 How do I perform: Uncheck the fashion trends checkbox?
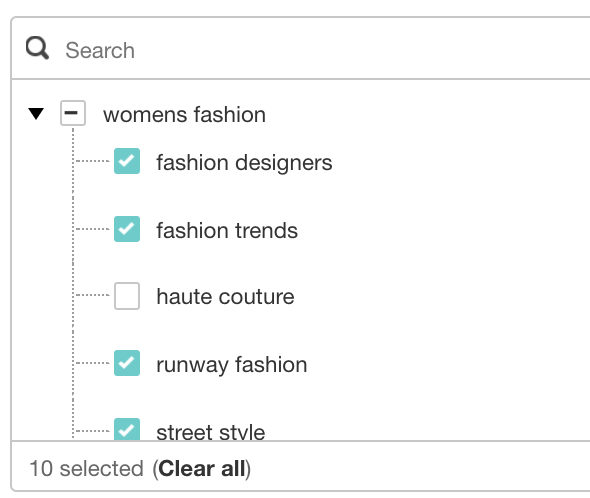[x=127, y=229]
